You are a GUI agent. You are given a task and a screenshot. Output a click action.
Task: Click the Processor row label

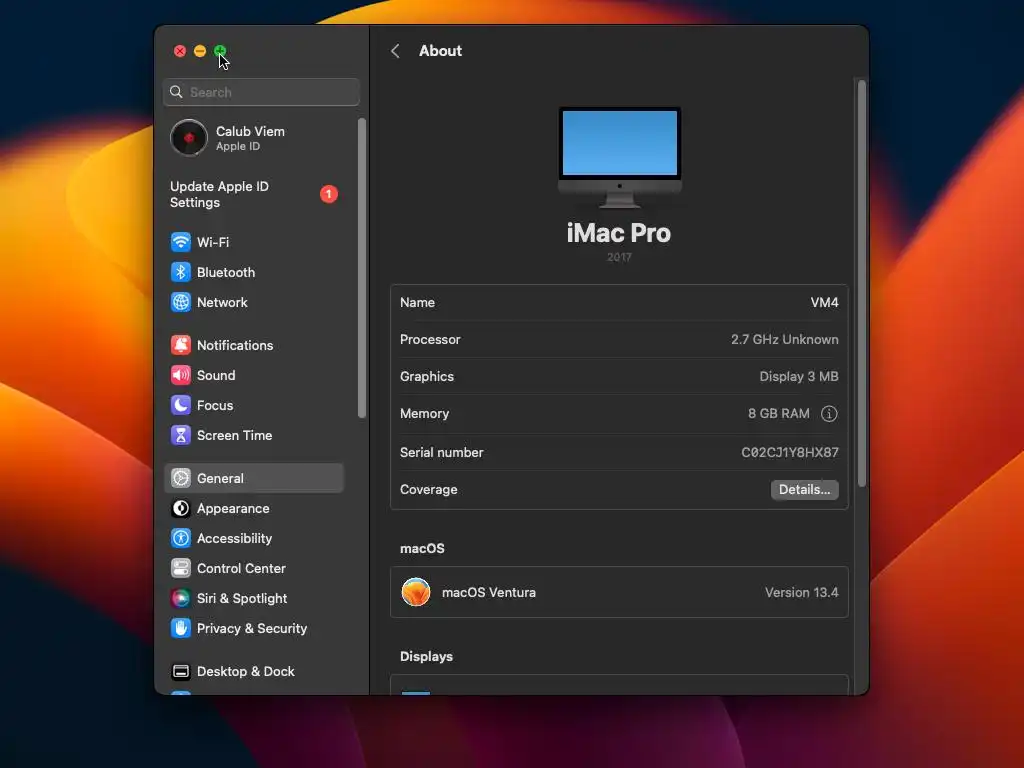point(430,340)
